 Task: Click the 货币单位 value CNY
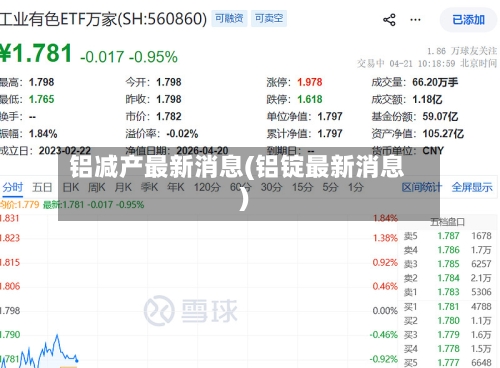(x=433, y=151)
